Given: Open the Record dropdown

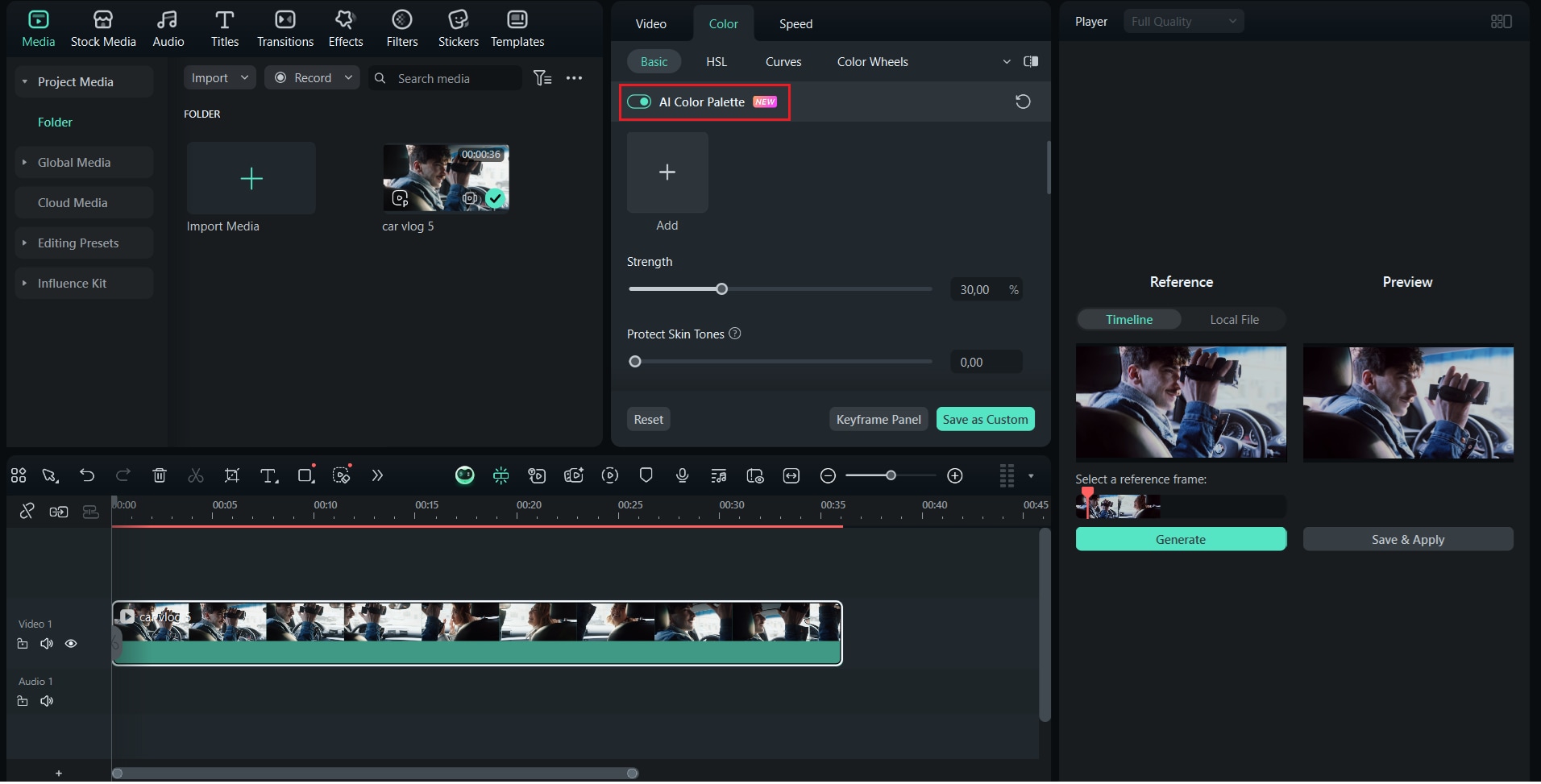Looking at the screenshot, I should 347,77.
